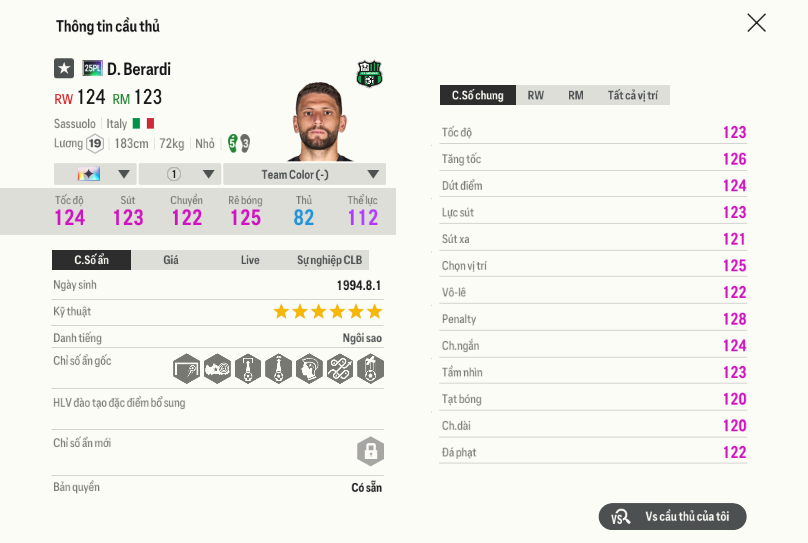
Task: Click the green left foot 5 icon
Action: pos(233,143)
